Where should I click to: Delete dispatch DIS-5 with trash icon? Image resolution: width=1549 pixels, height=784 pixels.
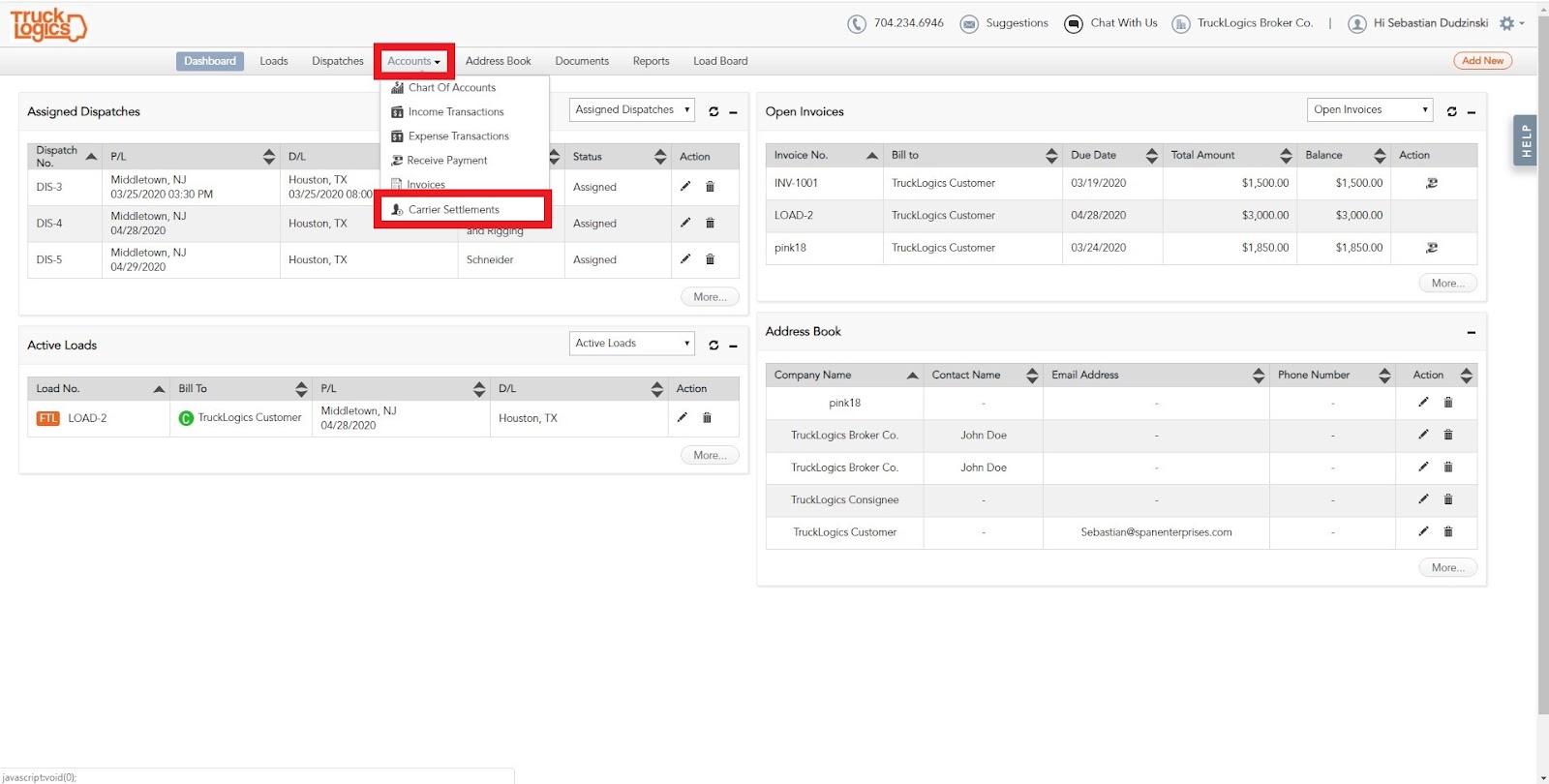click(710, 259)
